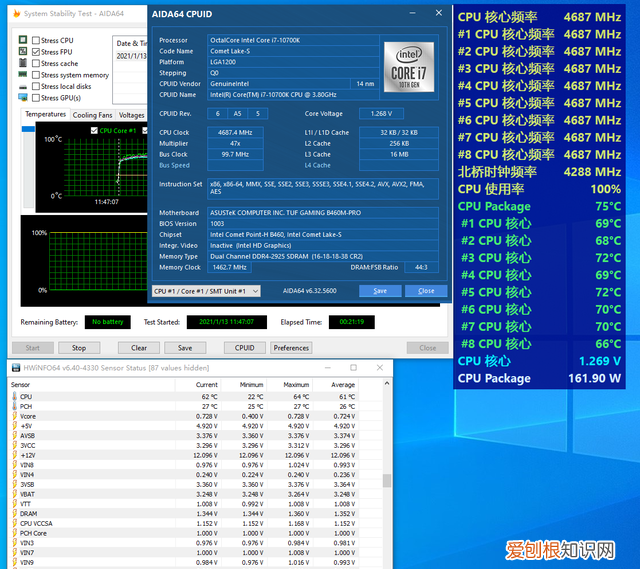Click the voltage icon on the VTT row
This screenshot has height=569, width=640.
pyautogui.click(x=15, y=504)
